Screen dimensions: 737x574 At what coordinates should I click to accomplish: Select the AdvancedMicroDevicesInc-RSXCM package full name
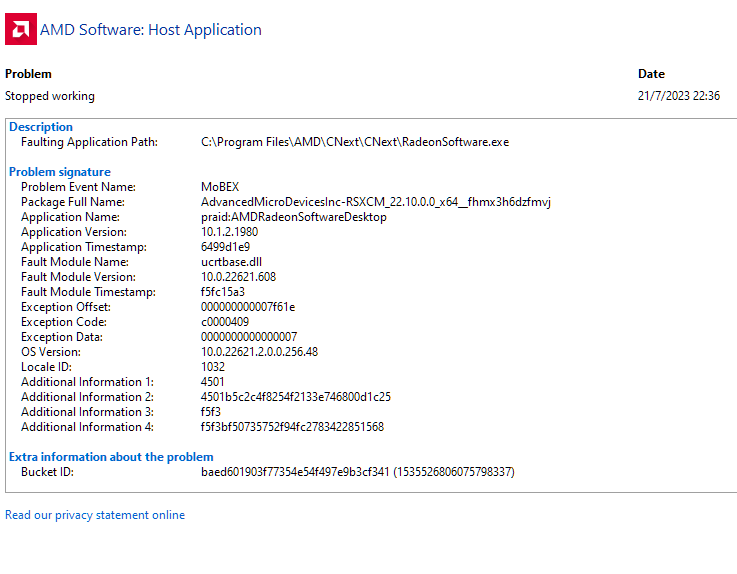(376, 202)
